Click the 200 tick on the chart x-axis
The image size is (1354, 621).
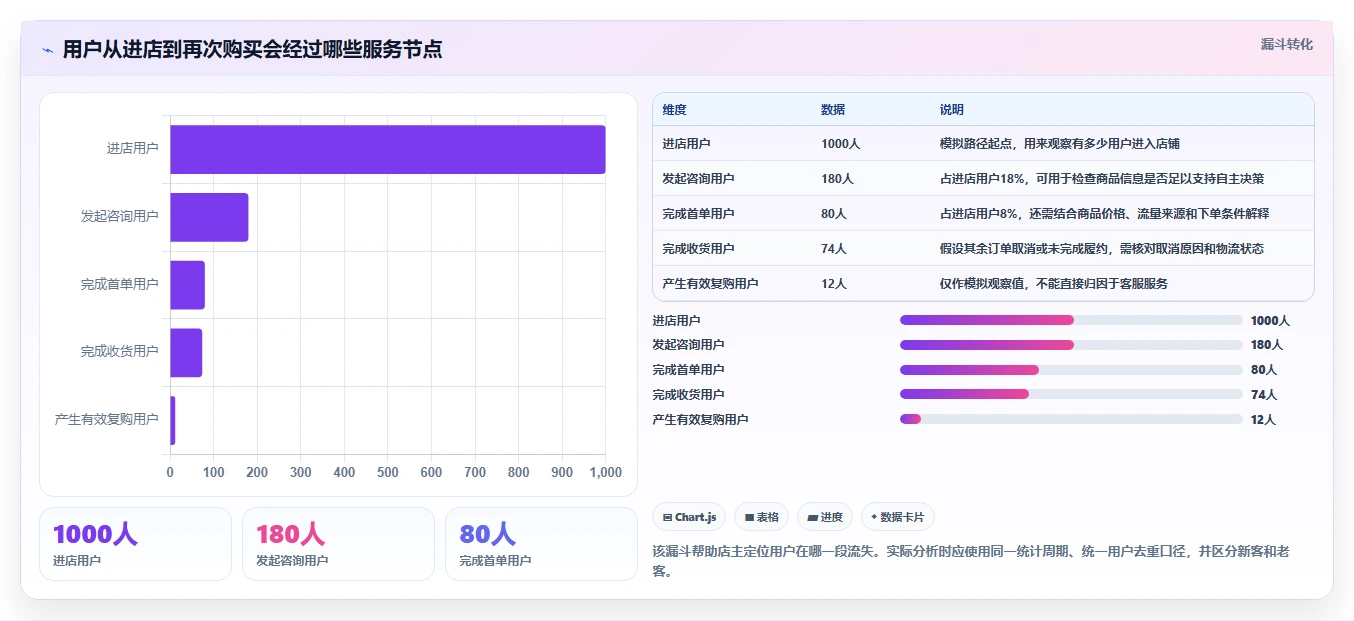257,473
